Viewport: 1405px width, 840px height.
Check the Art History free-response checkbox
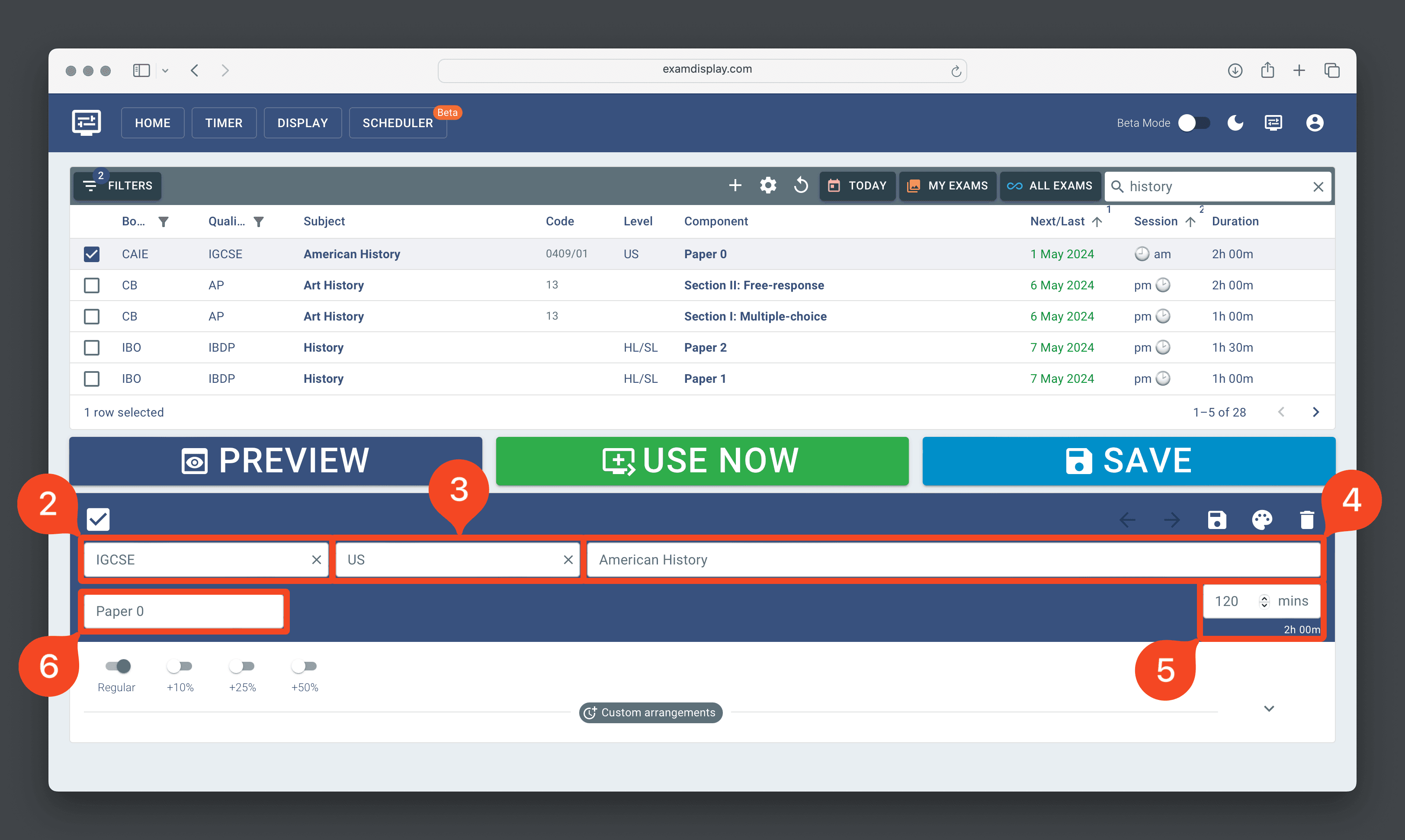pyautogui.click(x=91, y=285)
